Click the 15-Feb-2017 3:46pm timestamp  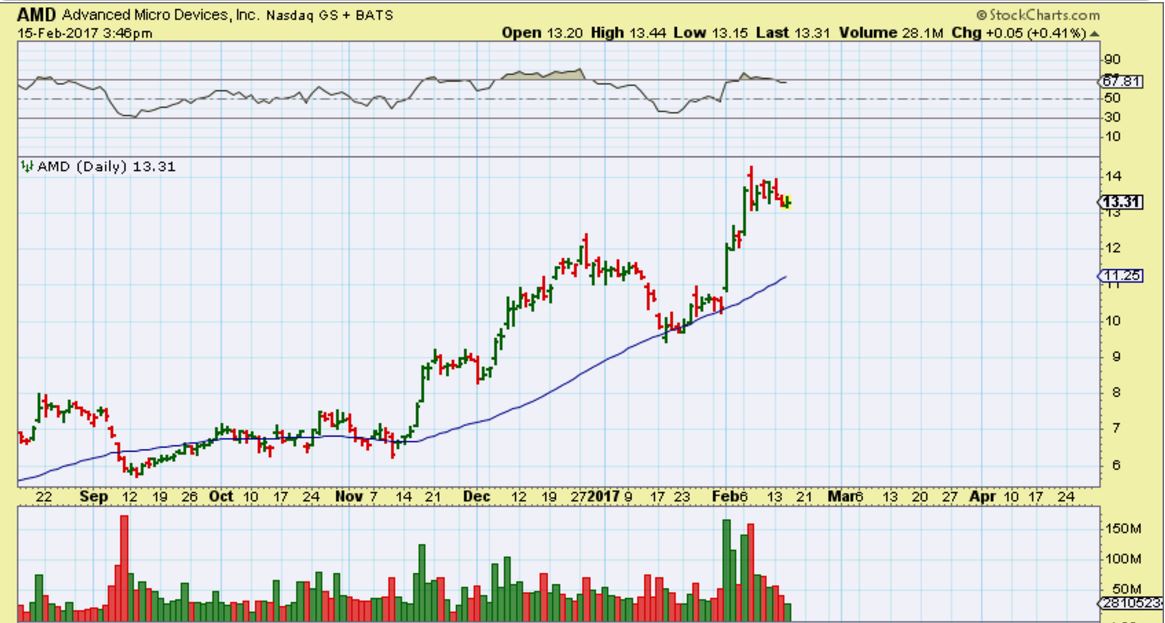point(85,33)
